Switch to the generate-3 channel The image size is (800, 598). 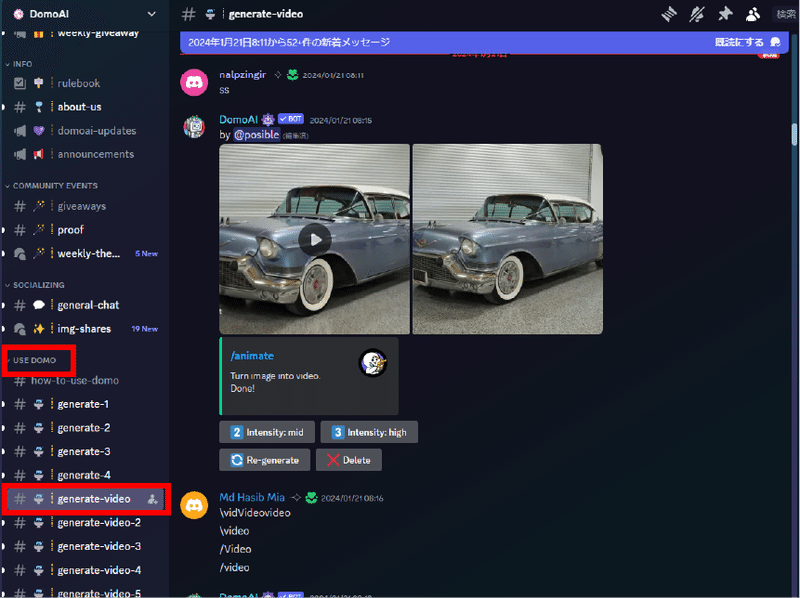click(84, 452)
